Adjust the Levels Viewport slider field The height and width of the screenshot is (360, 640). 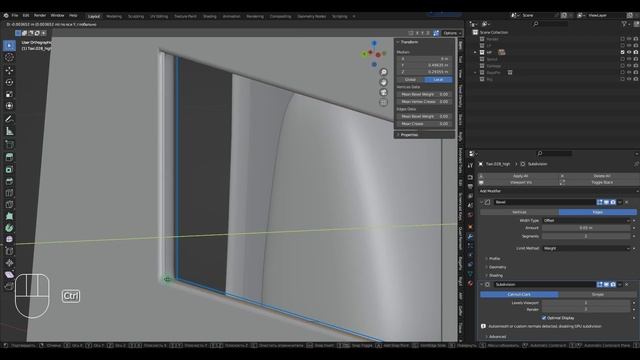(586, 303)
